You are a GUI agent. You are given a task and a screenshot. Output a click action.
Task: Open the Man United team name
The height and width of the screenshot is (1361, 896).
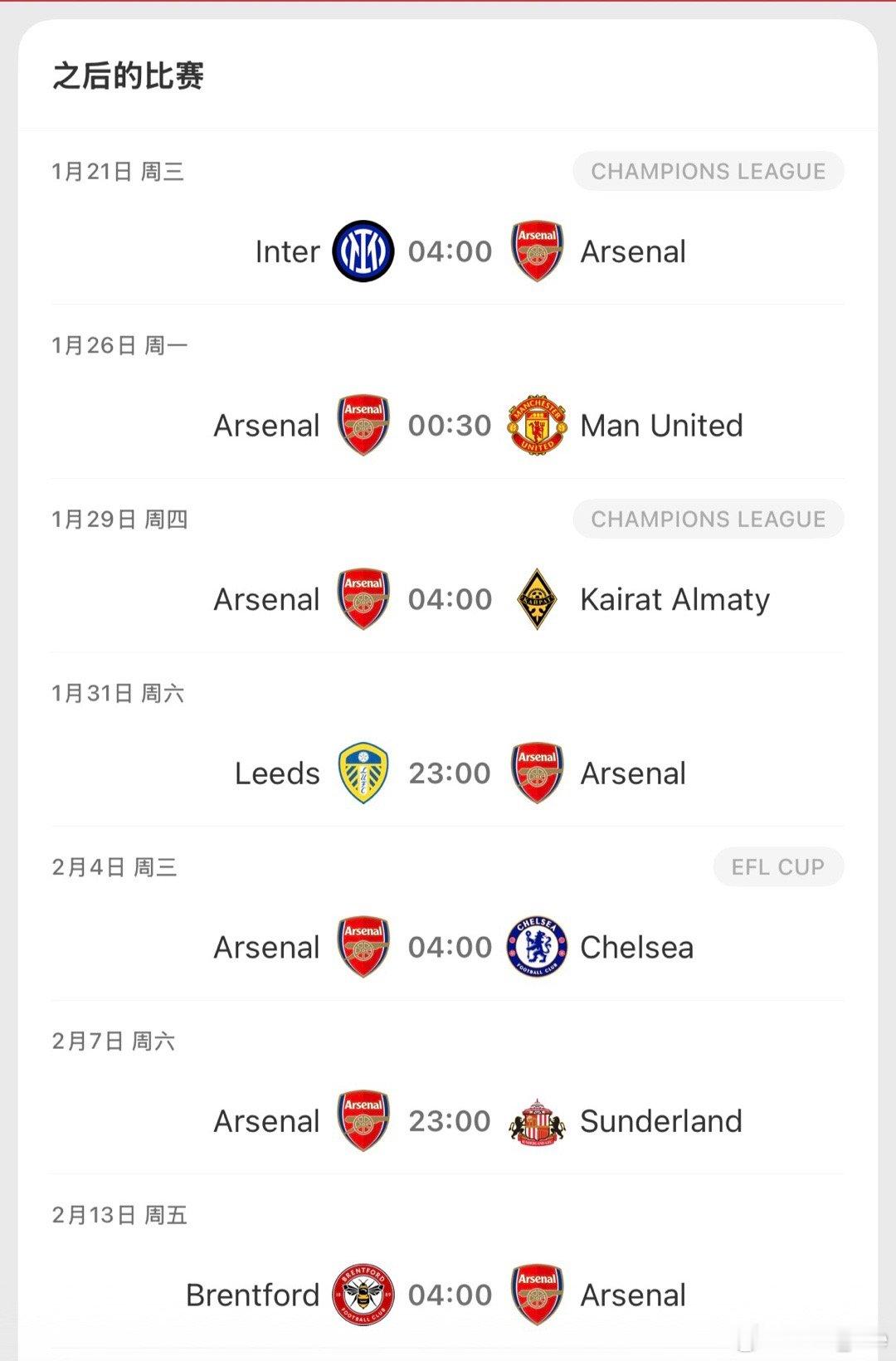[661, 426]
